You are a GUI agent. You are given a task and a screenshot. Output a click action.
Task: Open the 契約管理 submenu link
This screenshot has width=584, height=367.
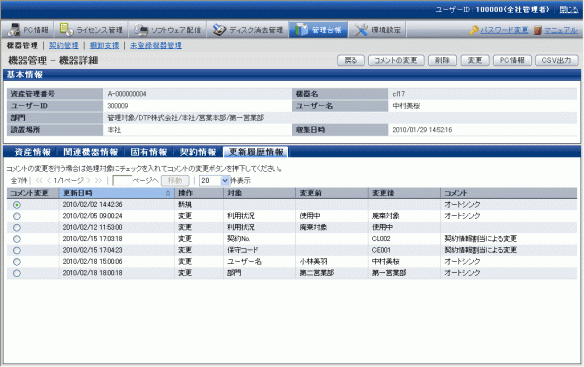coord(64,45)
